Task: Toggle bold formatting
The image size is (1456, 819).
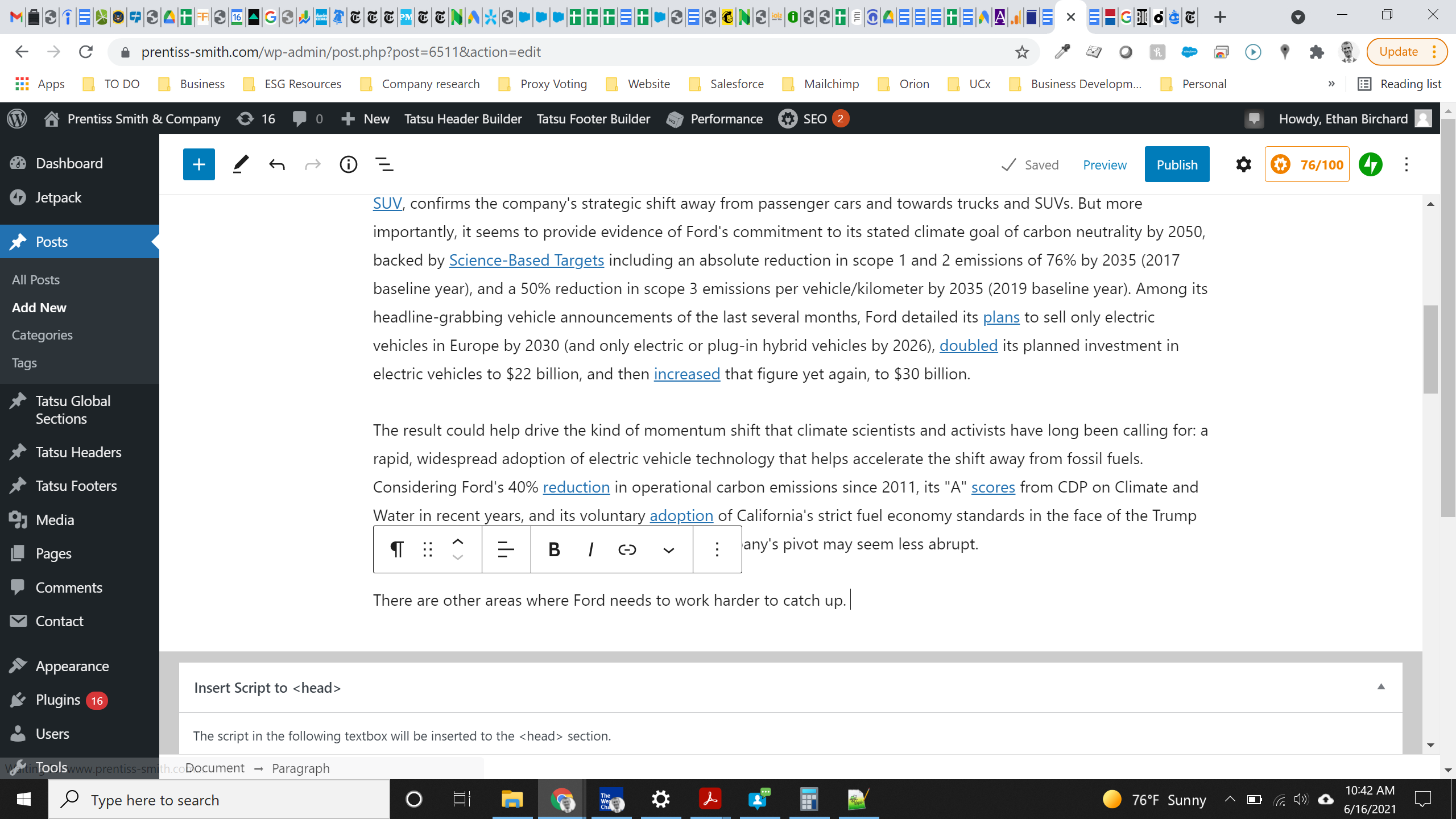Action: point(554,549)
